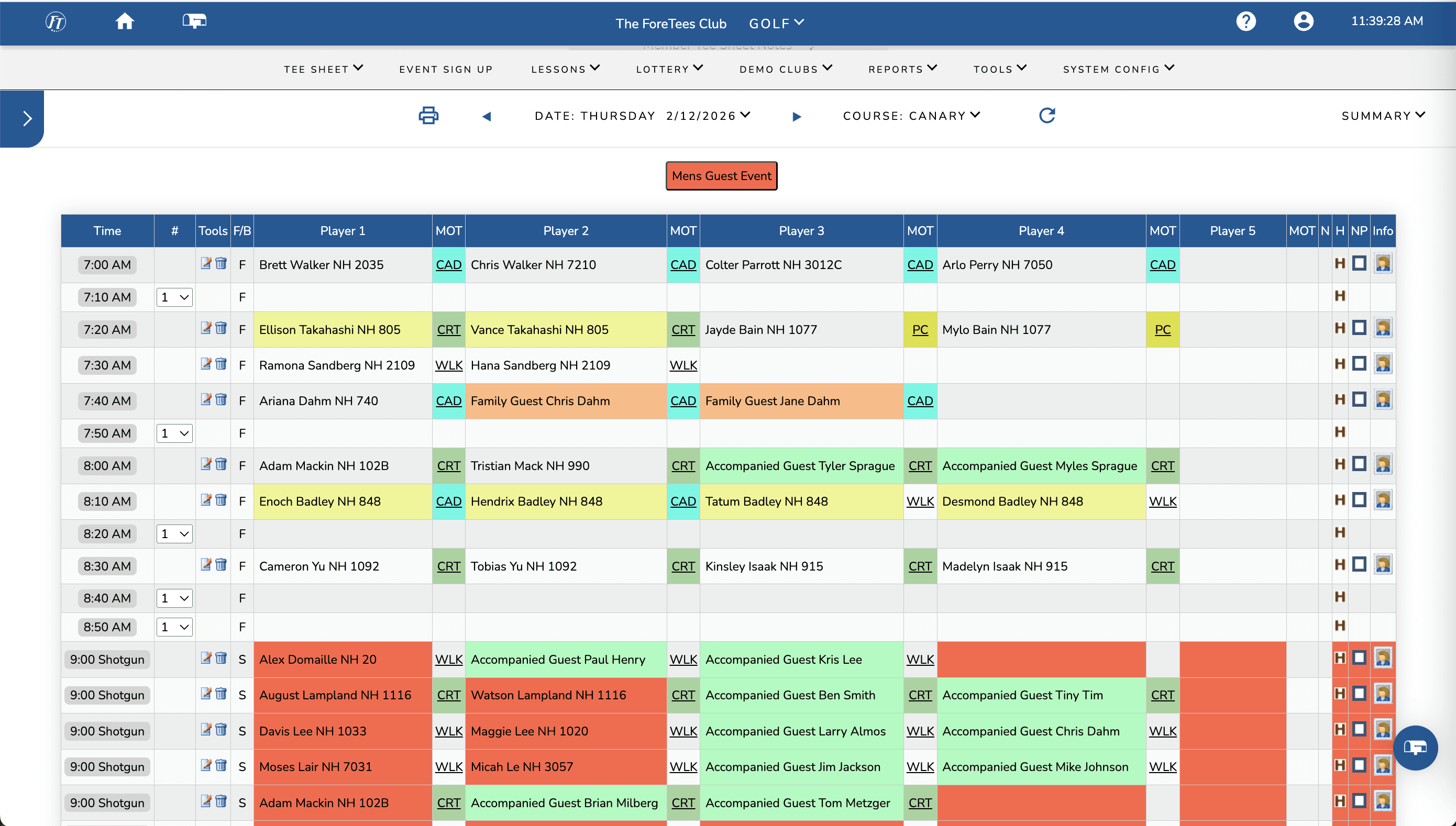Click the Mens Guest Event button
1456x826 pixels.
tap(721, 176)
